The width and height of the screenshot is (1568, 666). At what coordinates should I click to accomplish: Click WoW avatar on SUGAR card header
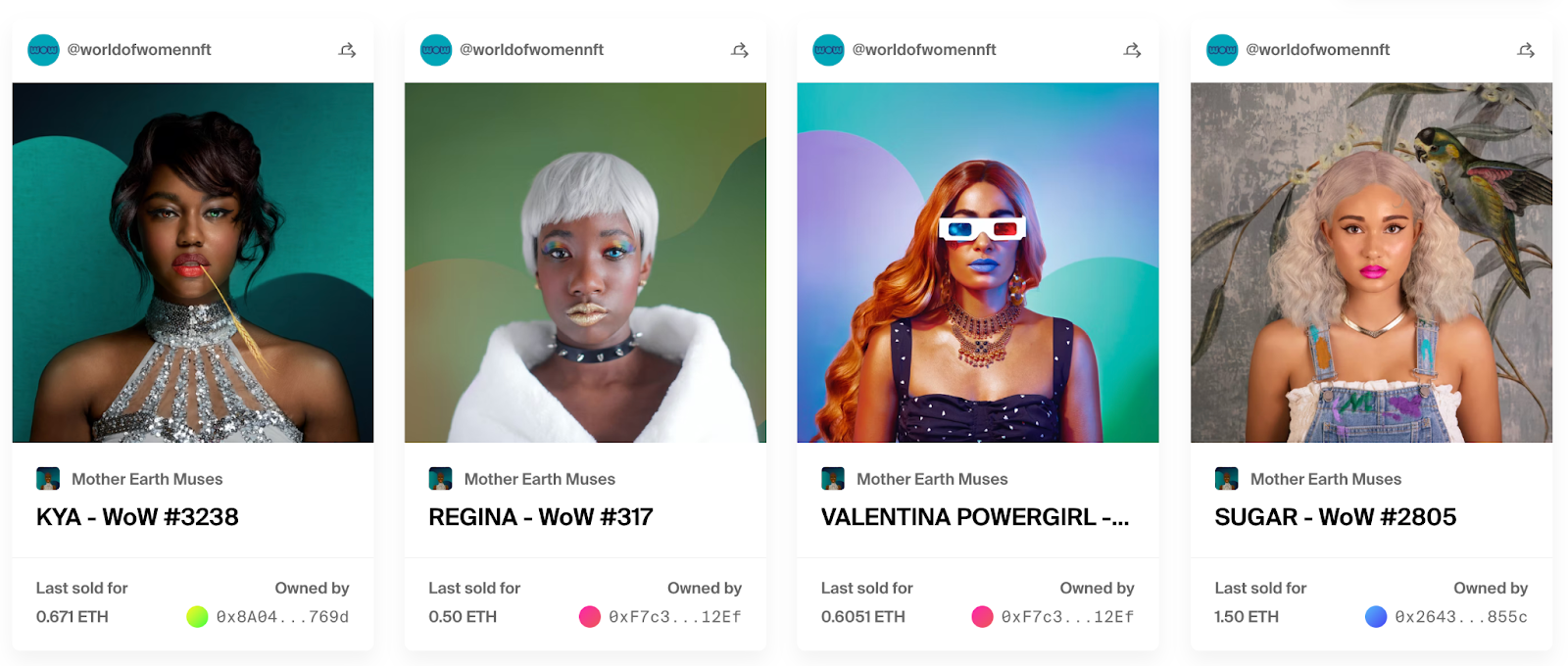[1222, 50]
